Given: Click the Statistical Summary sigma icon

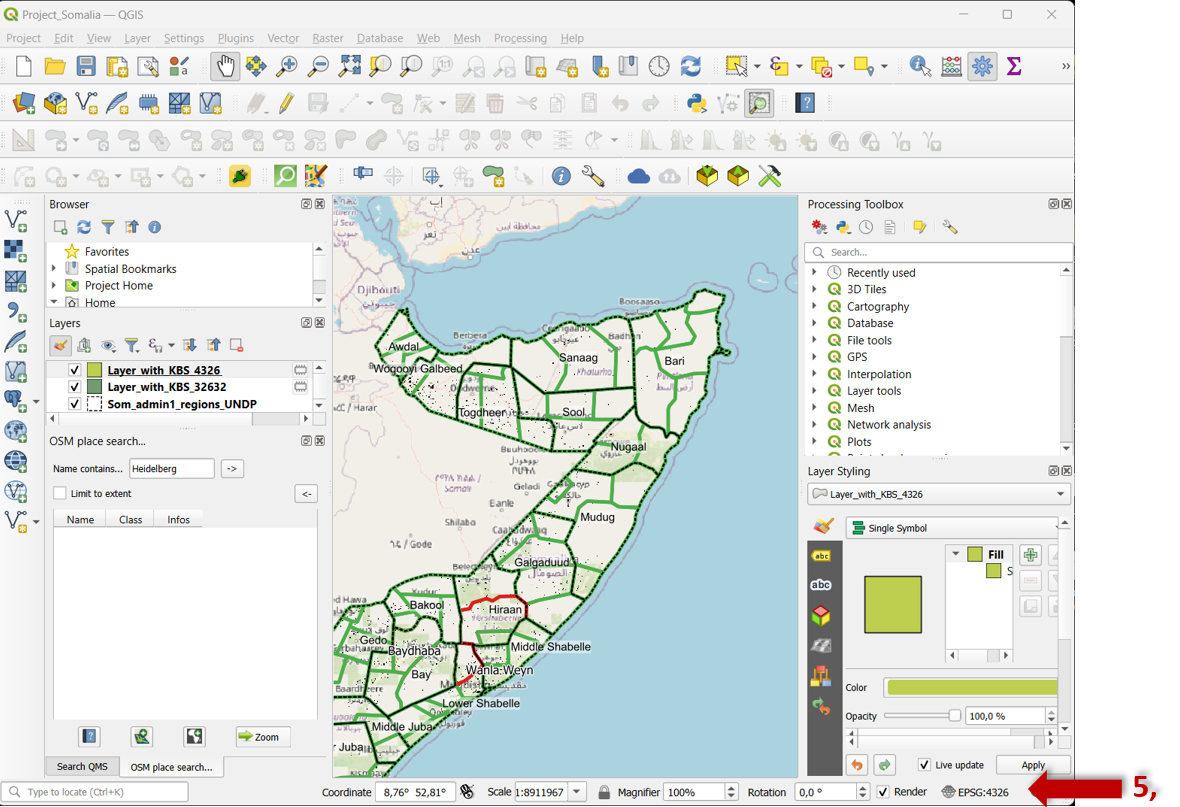Looking at the screenshot, I should (1014, 67).
